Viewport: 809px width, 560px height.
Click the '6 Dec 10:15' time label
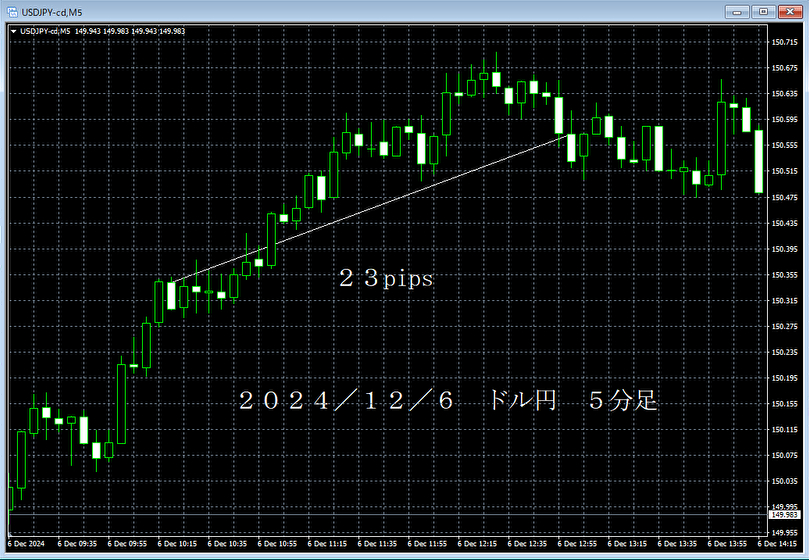point(177,543)
